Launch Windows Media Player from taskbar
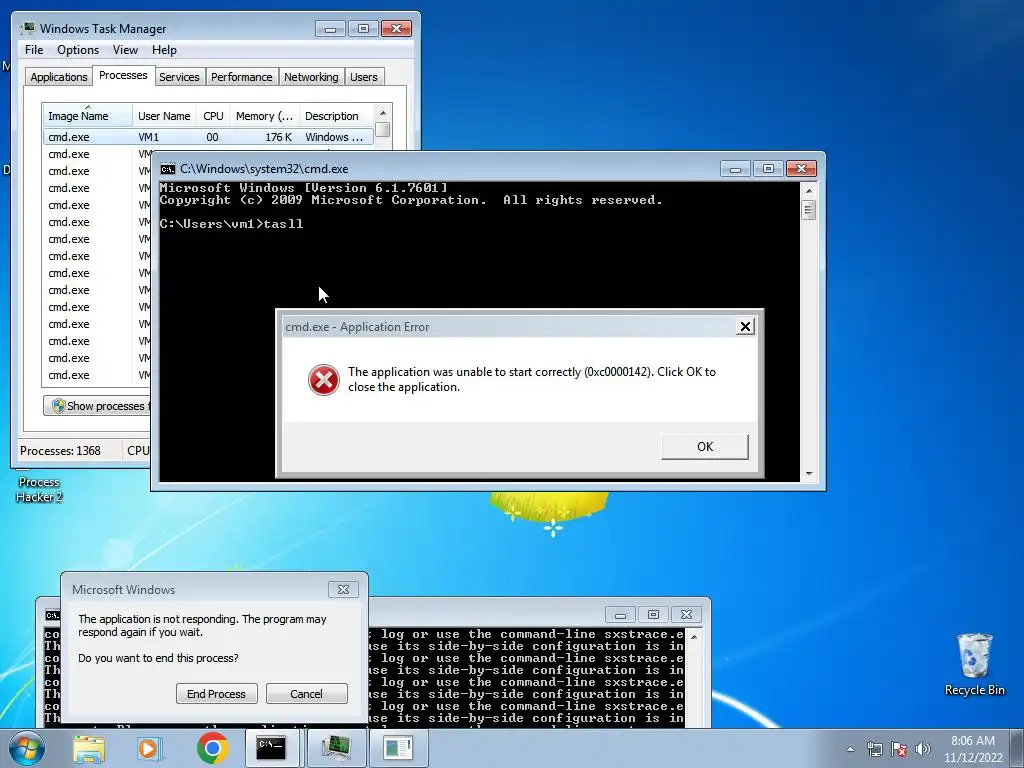Viewport: 1024px width, 768px height. click(x=149, y=748)
